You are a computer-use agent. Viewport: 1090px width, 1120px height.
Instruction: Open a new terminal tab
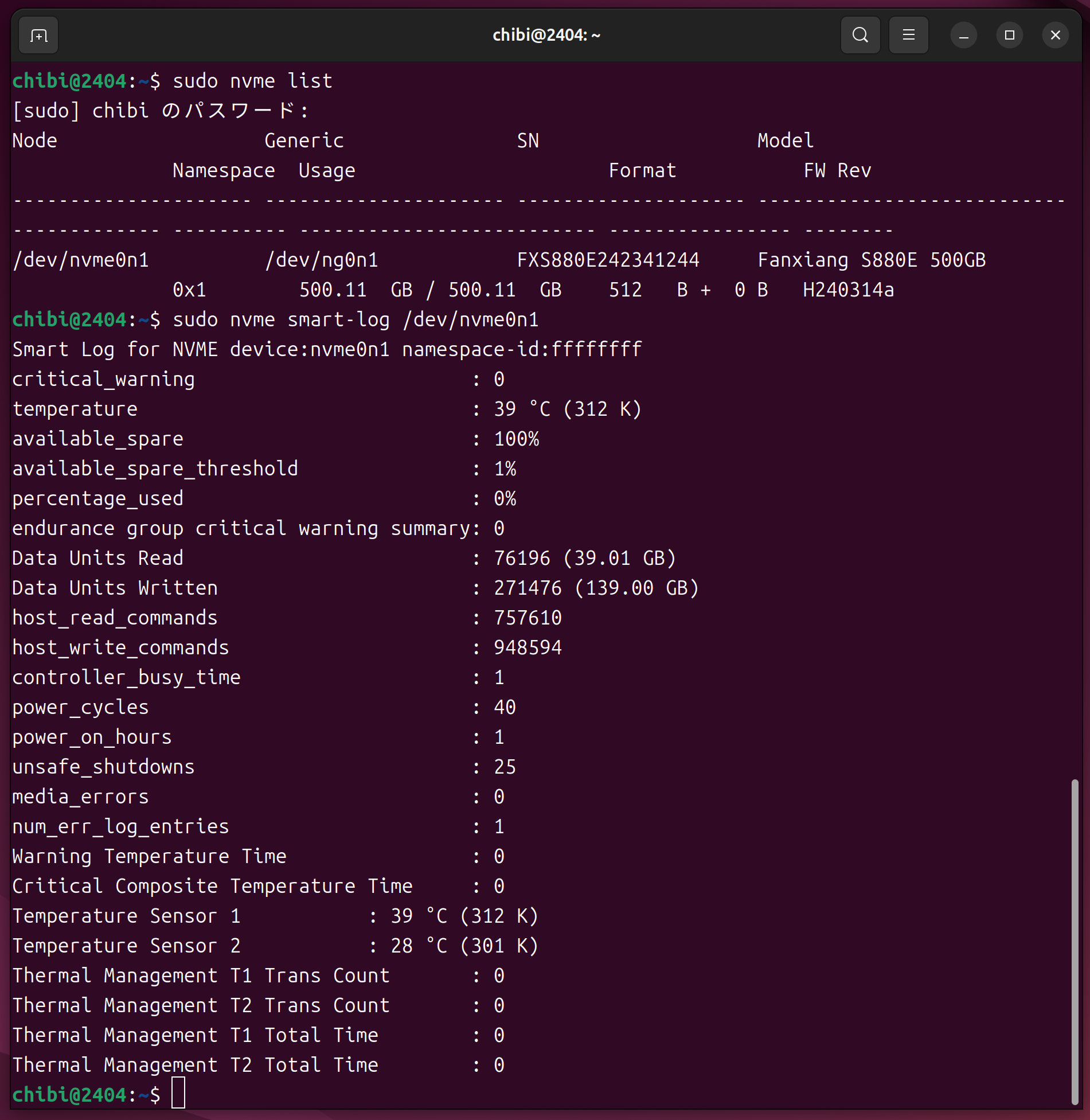[38, 36]
